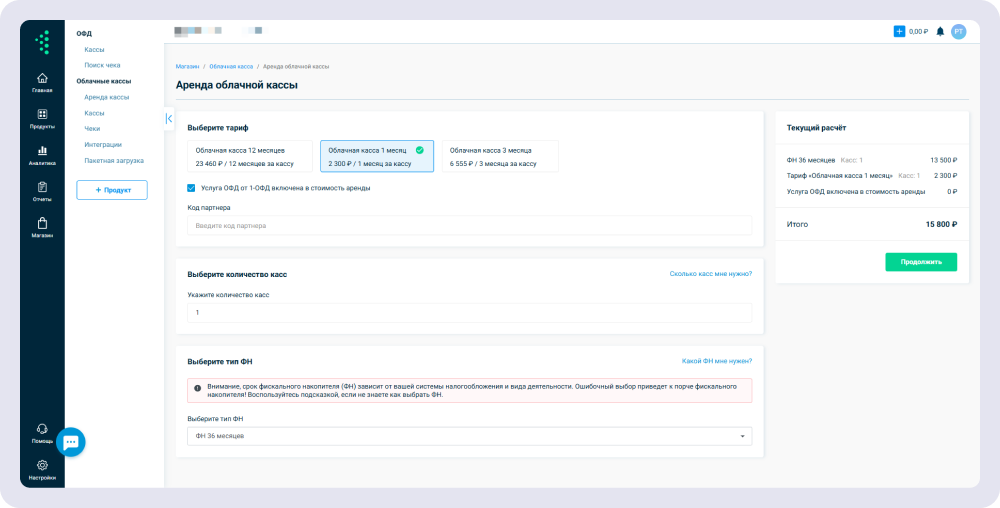Uncheck the Услуга ОФД от 1-ОФД checkbox
Image resolution: width=1000 pixels, height=508 pixels.
(192, 188)
